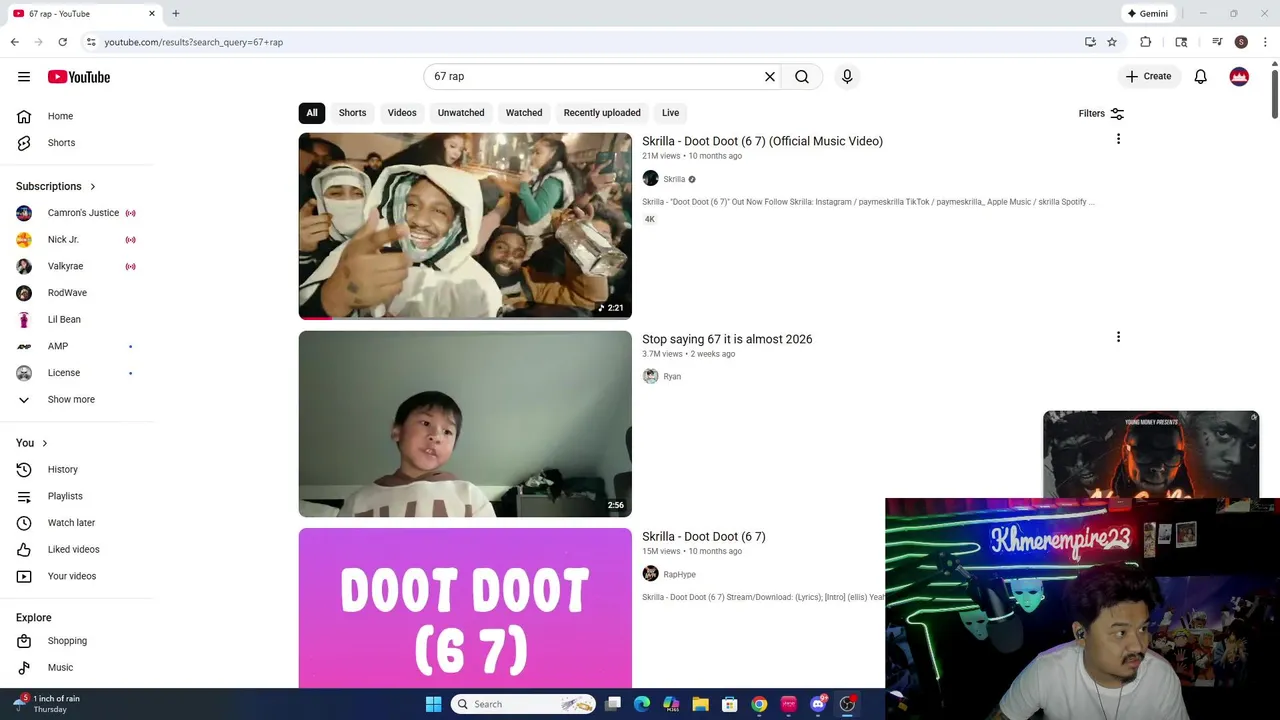The height and width of the screenshot is (720, 1280).
Task: Close the '67 rap - YouTube' tab
Action: point(152,14)
